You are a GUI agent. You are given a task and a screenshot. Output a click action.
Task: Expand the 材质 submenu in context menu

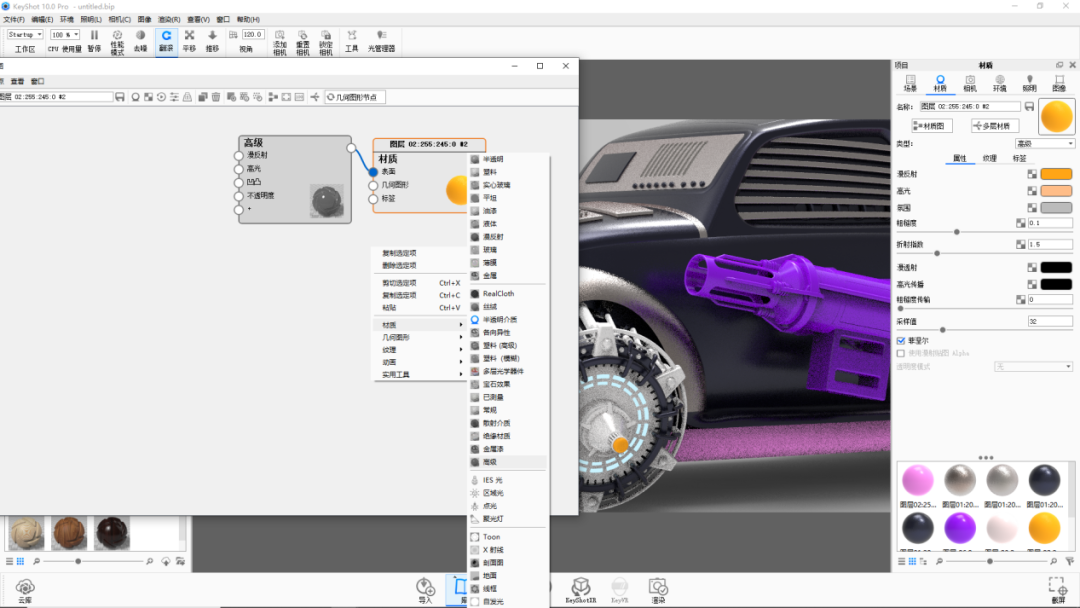419,325
